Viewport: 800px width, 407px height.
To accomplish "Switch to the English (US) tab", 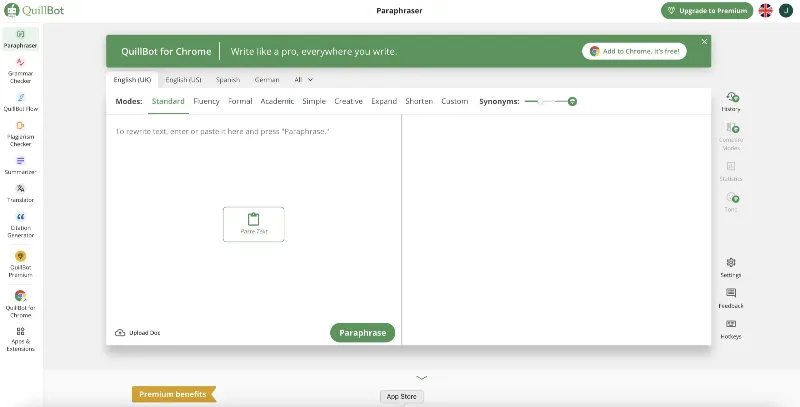I will point(183,79).
